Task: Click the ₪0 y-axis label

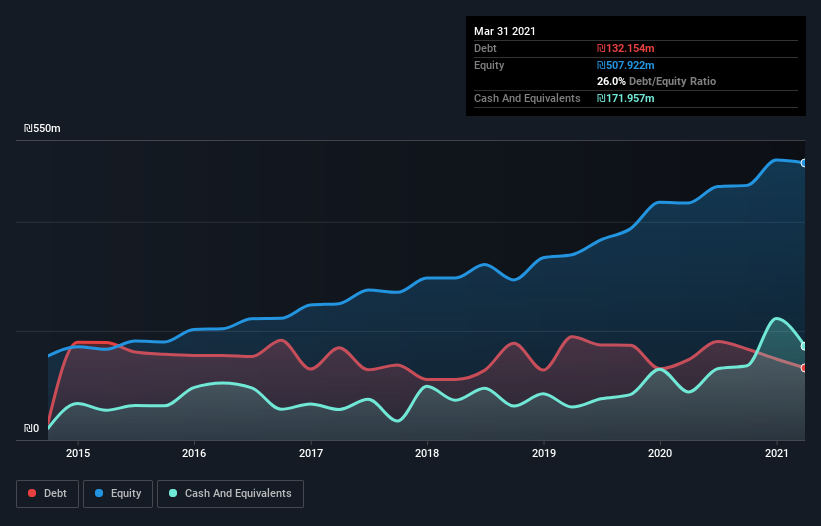Action: (x=31, y=428)
